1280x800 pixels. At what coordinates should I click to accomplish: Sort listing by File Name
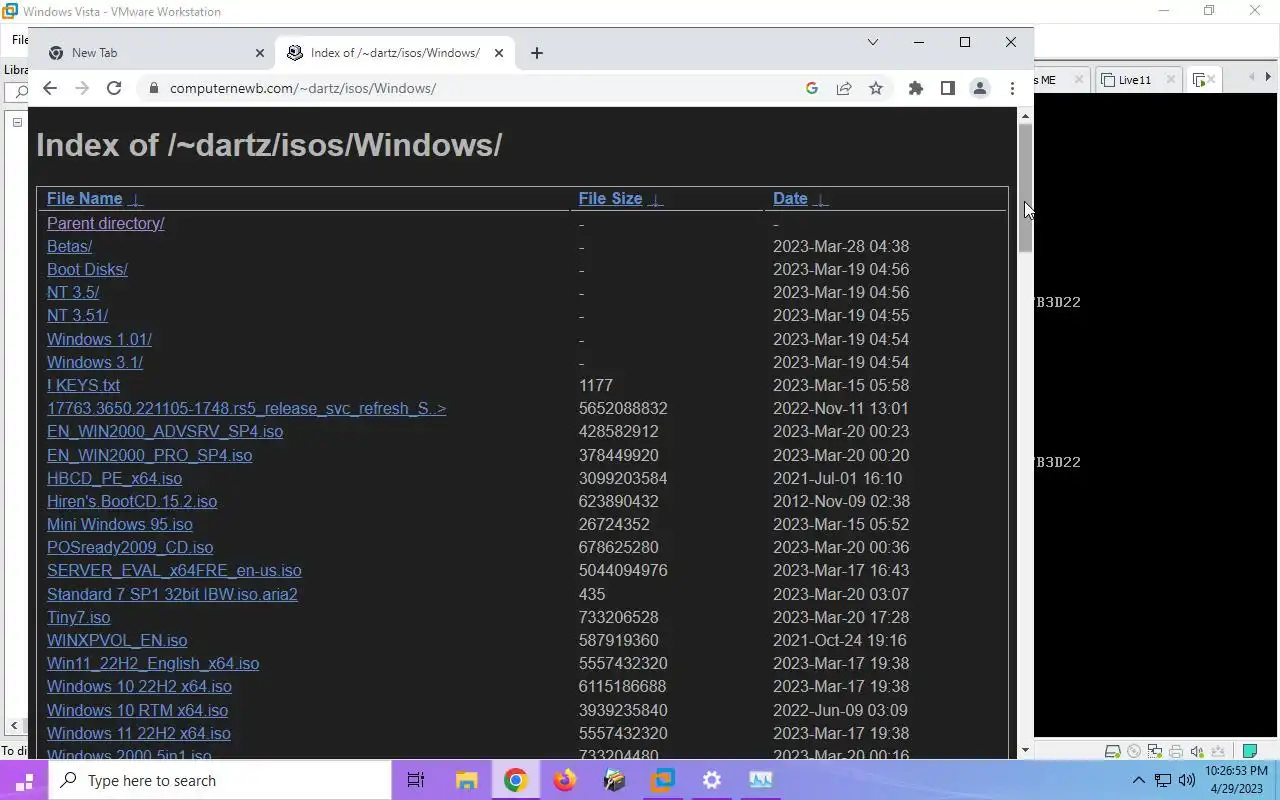tap(84, 198)
